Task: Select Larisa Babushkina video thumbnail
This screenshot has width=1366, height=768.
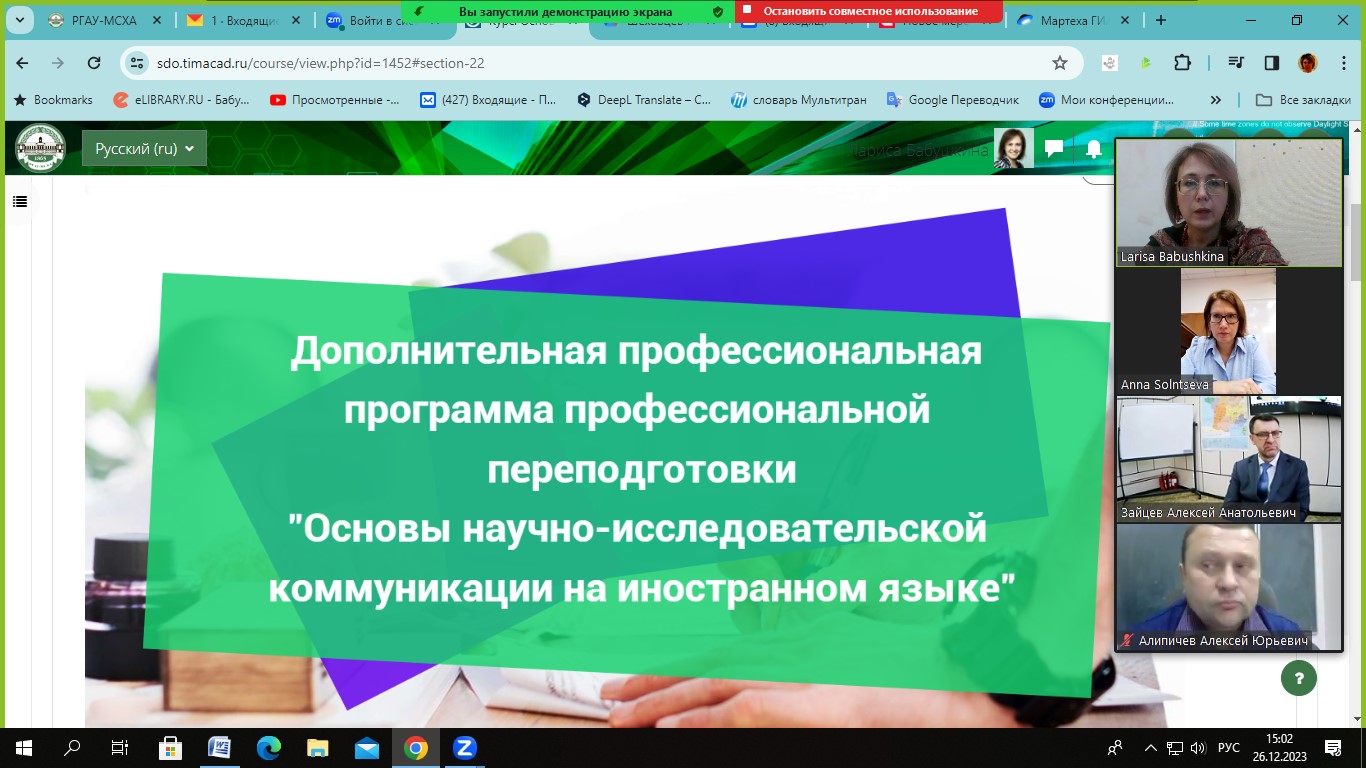Action: [1228, 203]
